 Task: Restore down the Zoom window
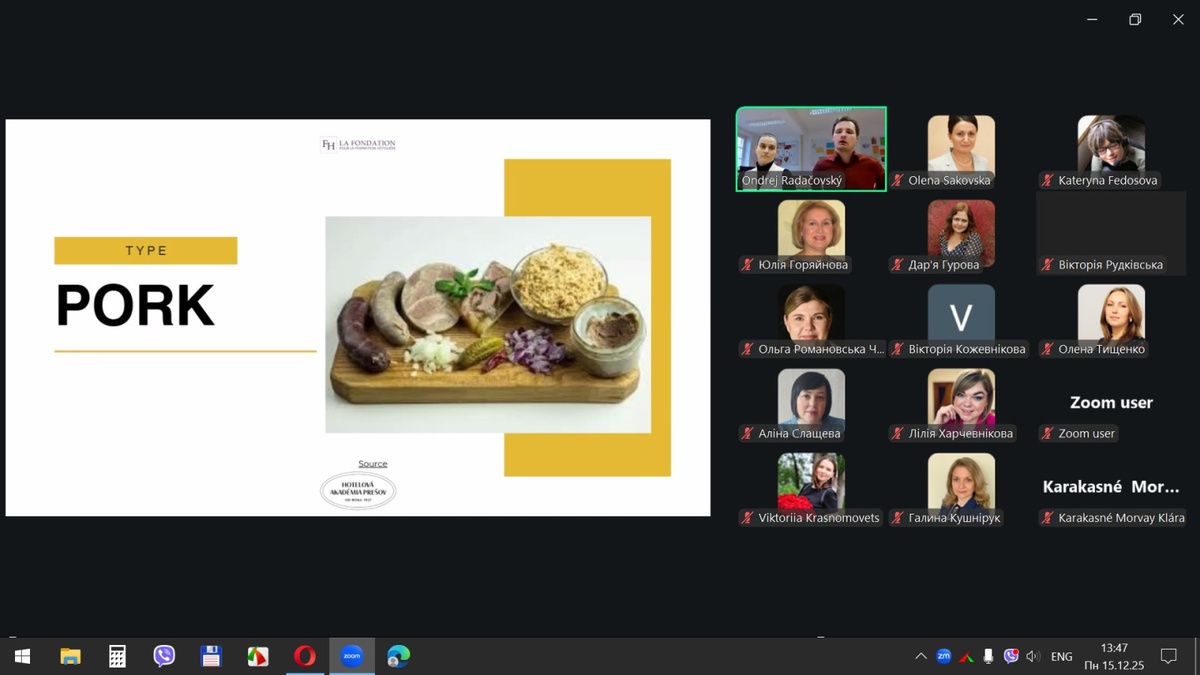[1135, 19]
